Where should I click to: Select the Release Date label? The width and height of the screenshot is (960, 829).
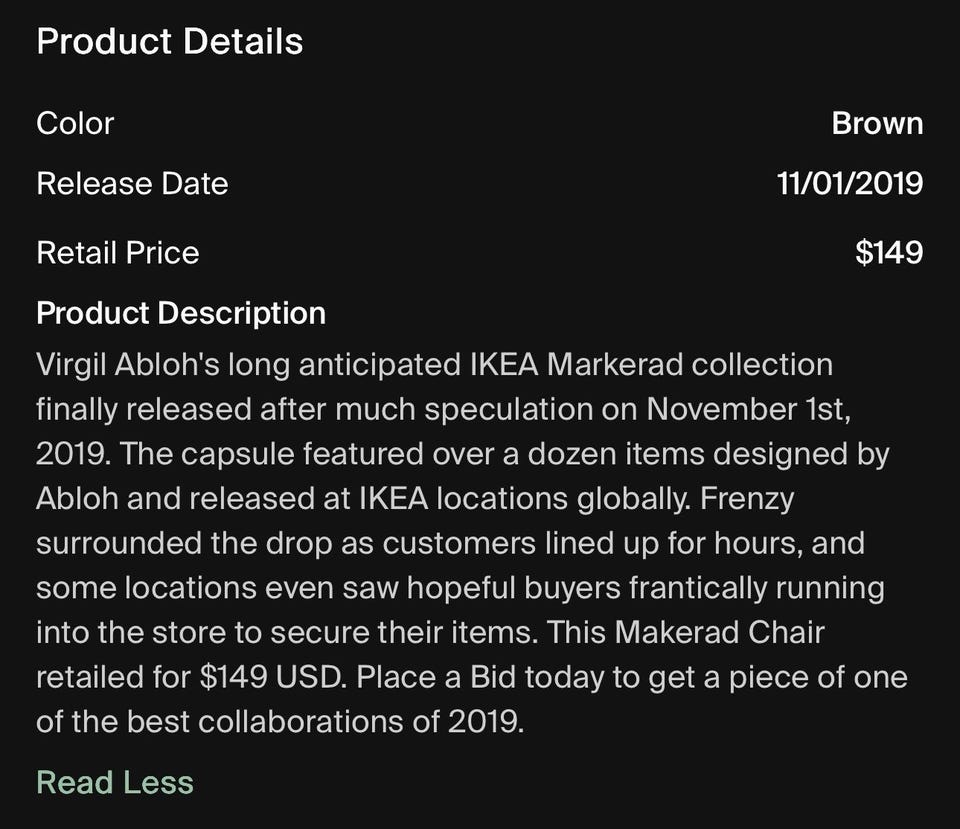click(132, 184)
